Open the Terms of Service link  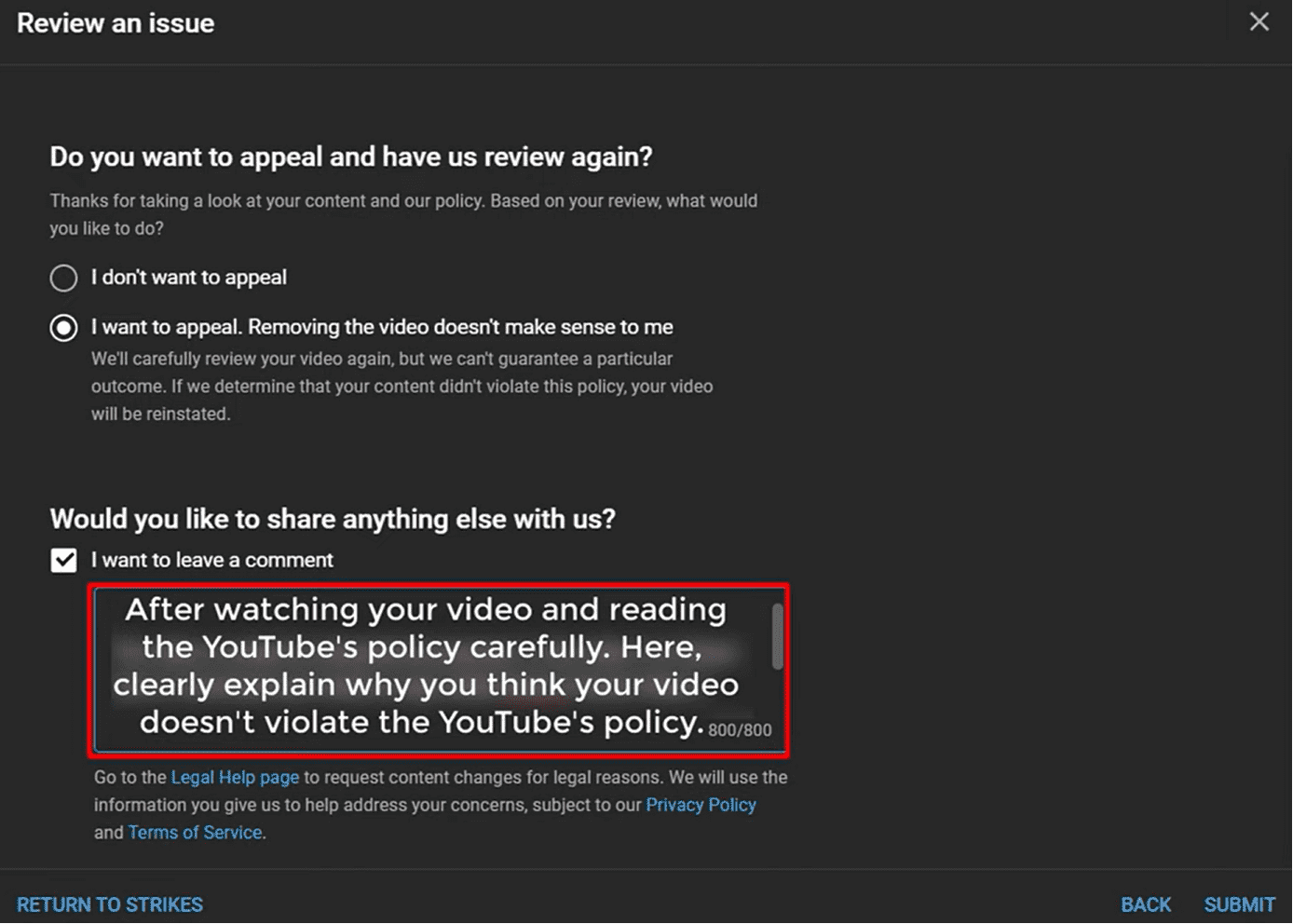pos(195,833)
